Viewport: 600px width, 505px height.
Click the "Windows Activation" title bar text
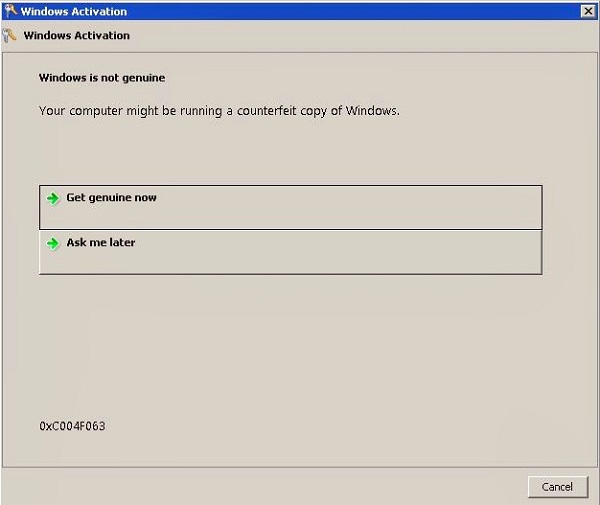[74, 11]
